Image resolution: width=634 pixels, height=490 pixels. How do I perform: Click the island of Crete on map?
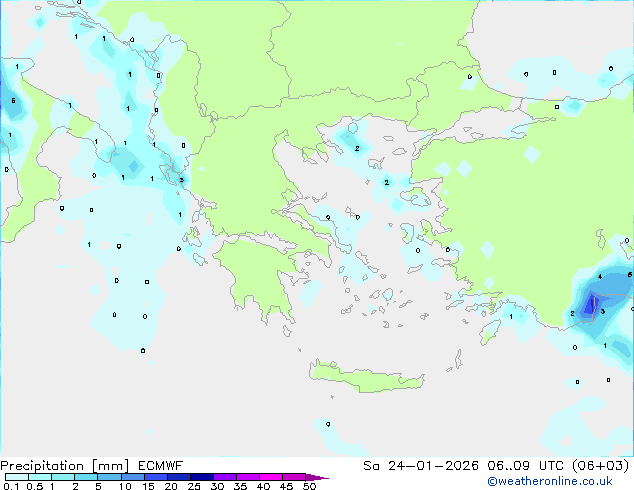[366, 378]
